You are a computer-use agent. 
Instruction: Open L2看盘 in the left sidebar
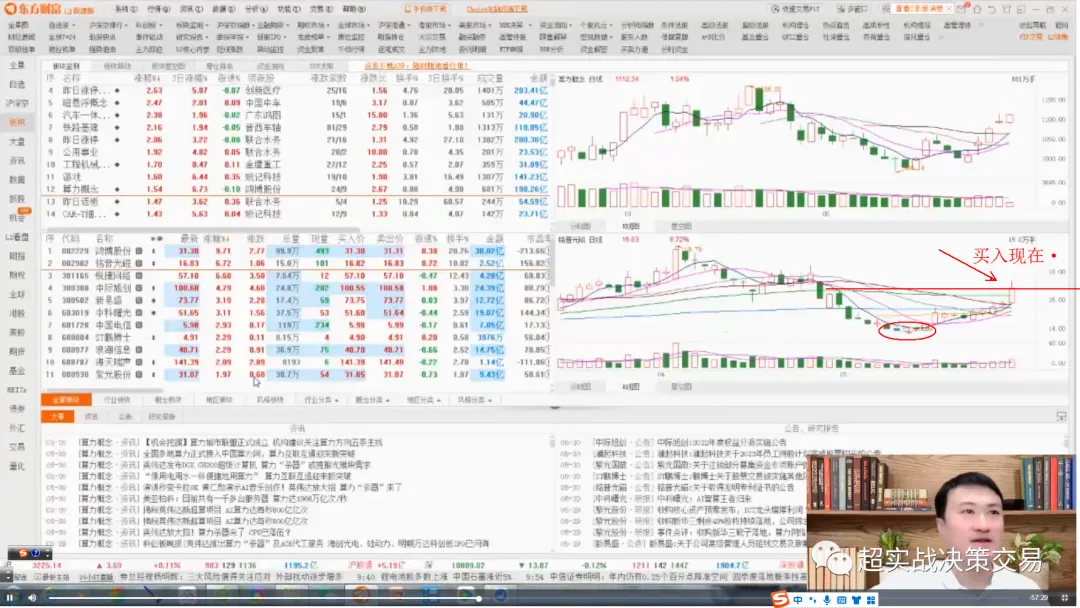coord(17,237)
